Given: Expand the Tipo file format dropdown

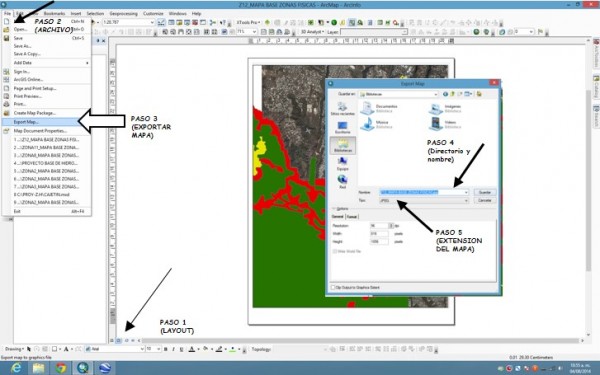Looking at the screenshot, I should coord(424,201).
